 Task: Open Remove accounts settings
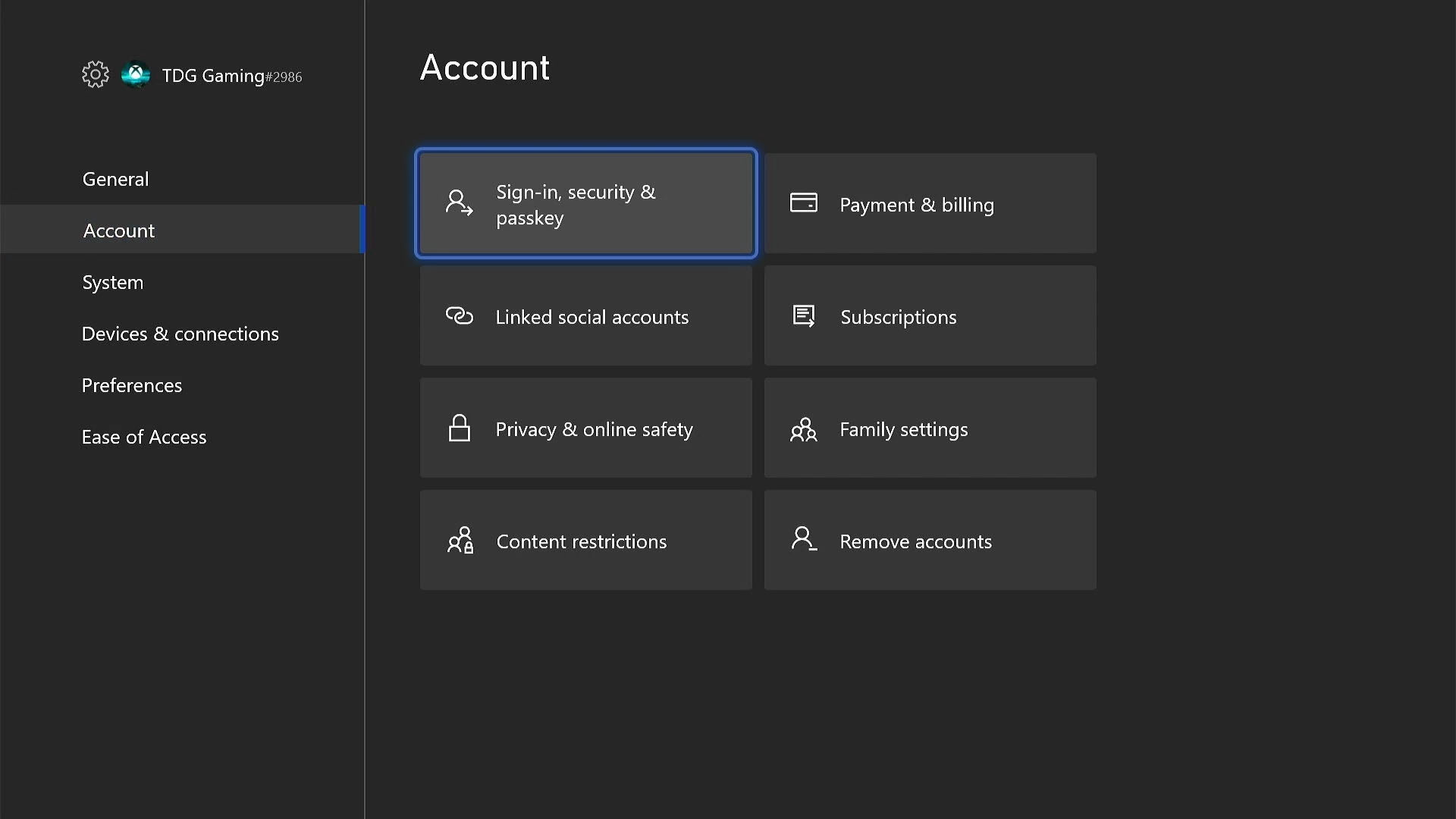[929, 540]
